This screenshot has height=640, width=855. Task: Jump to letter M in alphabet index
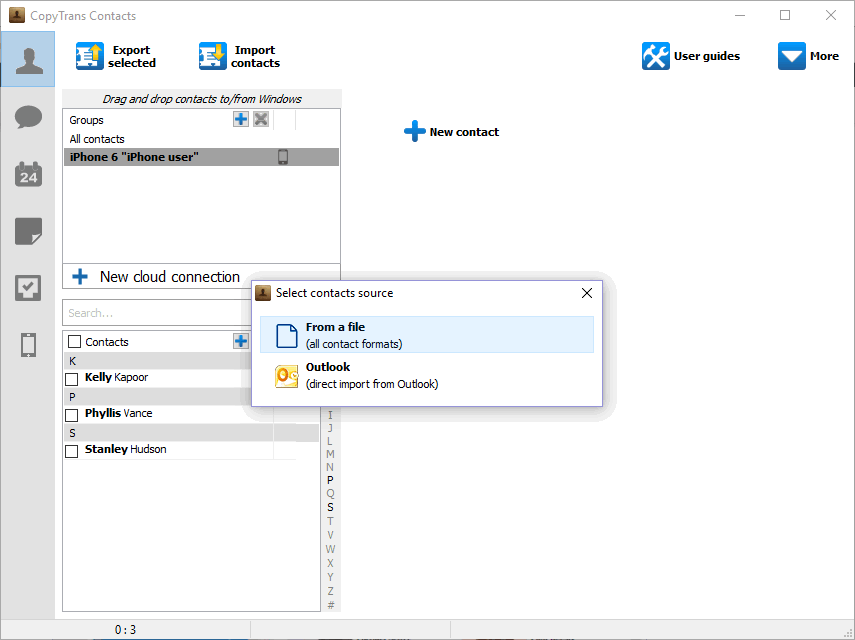pyautogui.click(x=330, y=454)
